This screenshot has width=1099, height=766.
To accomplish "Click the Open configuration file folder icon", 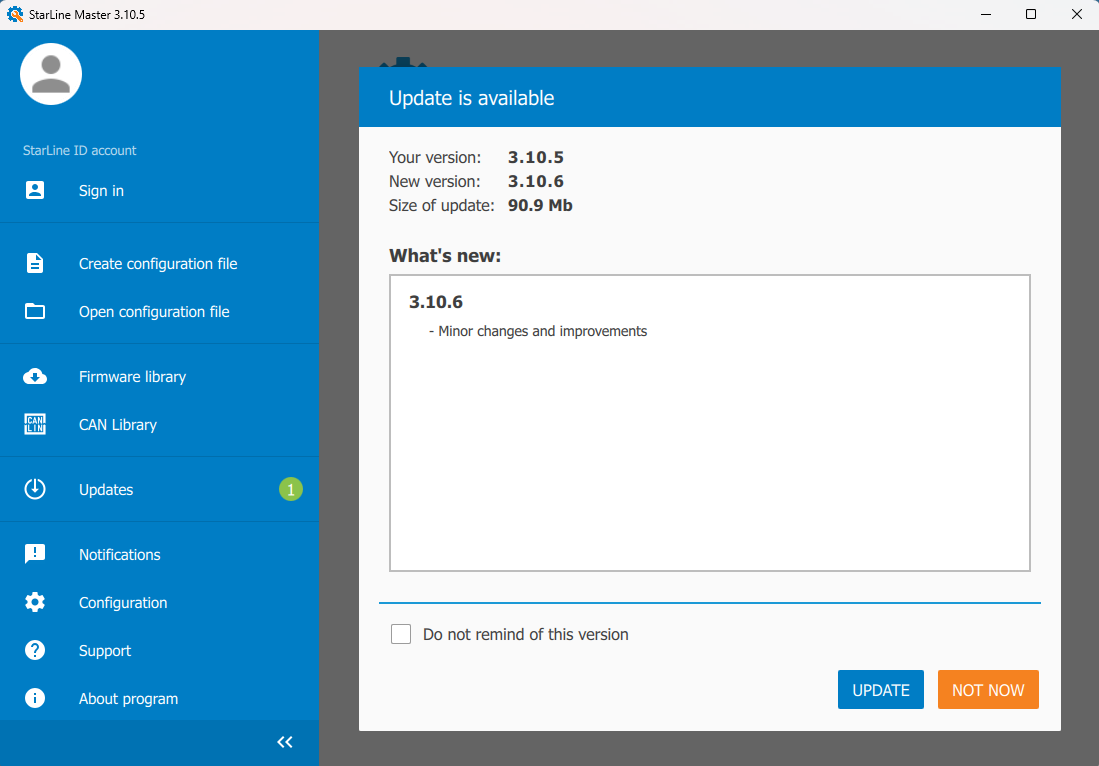I will coord(35,311).
